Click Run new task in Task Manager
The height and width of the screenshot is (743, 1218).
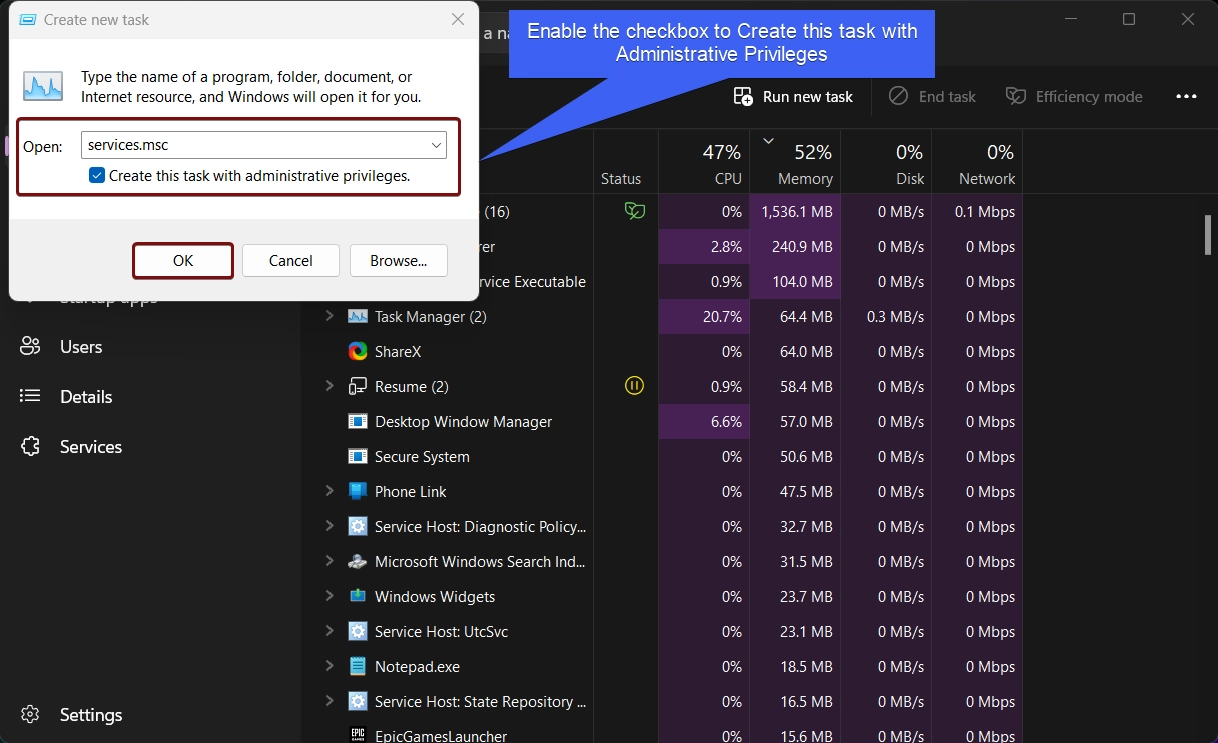(793, 96)
